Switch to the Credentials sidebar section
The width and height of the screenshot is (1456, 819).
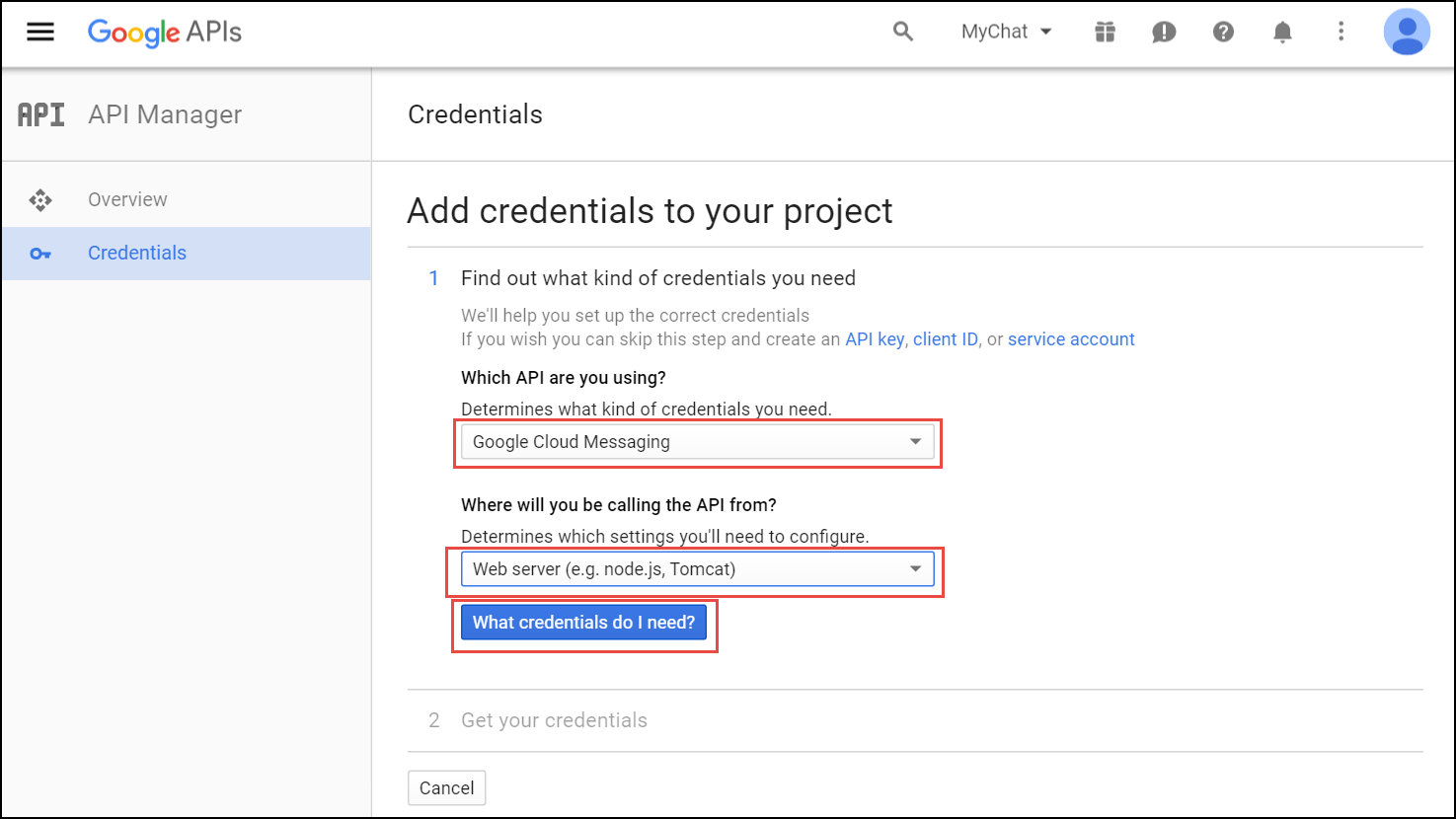click(x=136, y=253)
